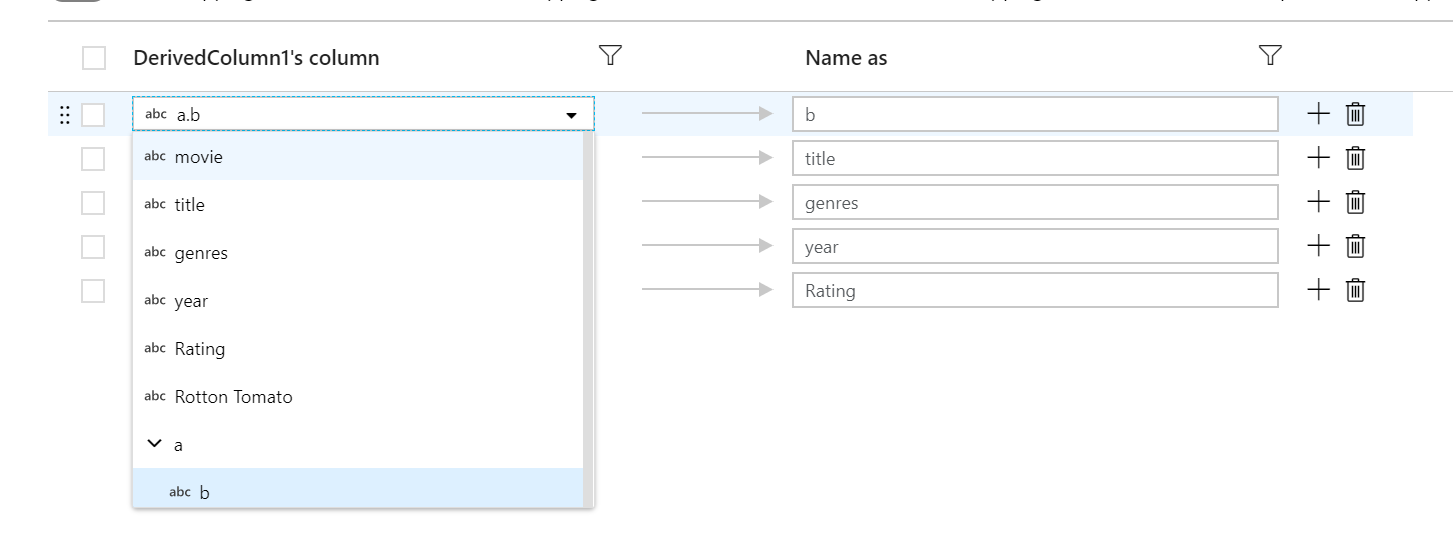1453x549 pixels.
Task: Delete the 'b' mapping row
Action: (1355, 114)
